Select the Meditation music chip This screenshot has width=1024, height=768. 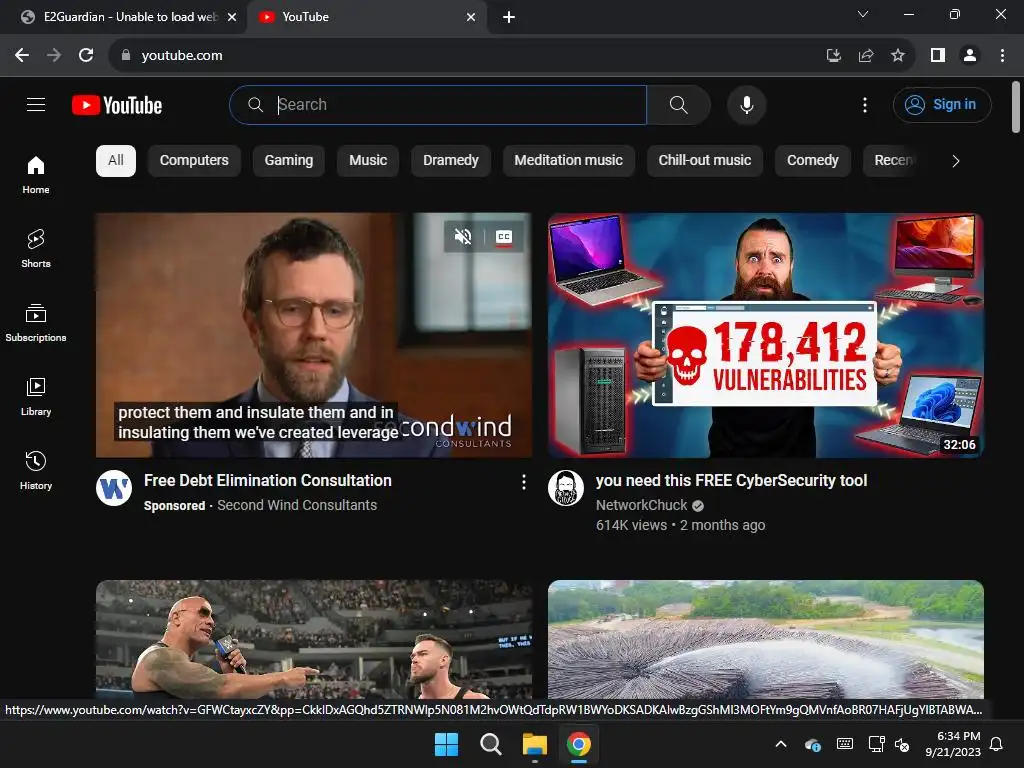pyautogui.click(x=568, y=161)
